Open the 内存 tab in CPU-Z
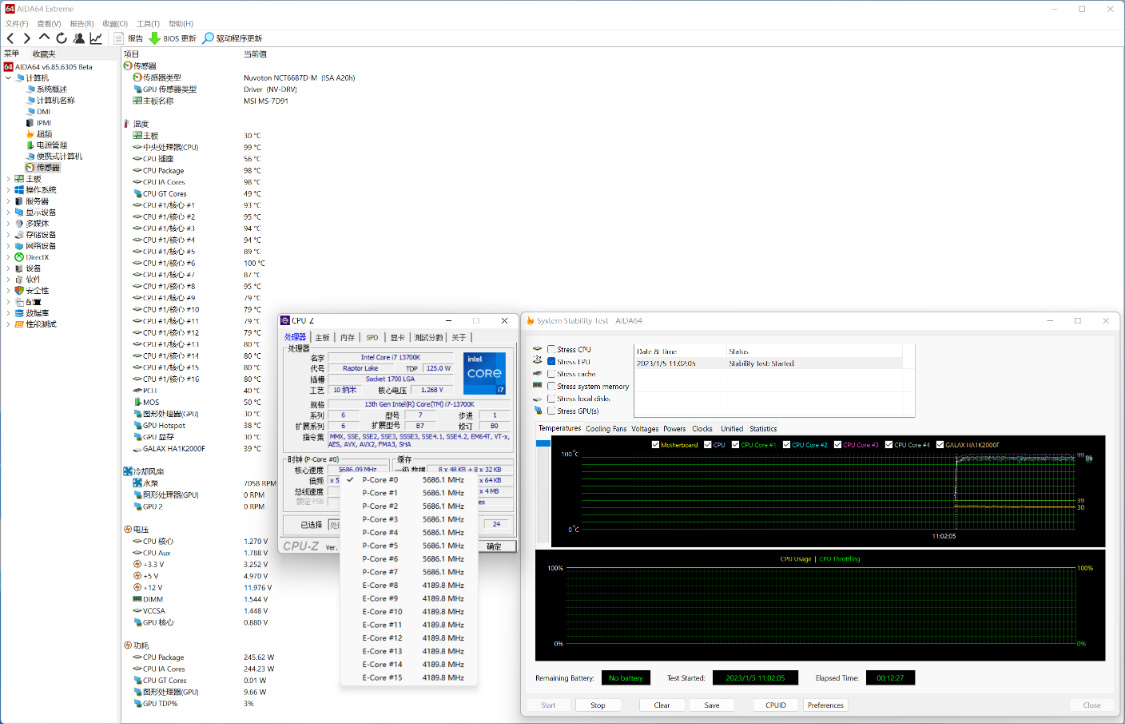 click(347, 338)
